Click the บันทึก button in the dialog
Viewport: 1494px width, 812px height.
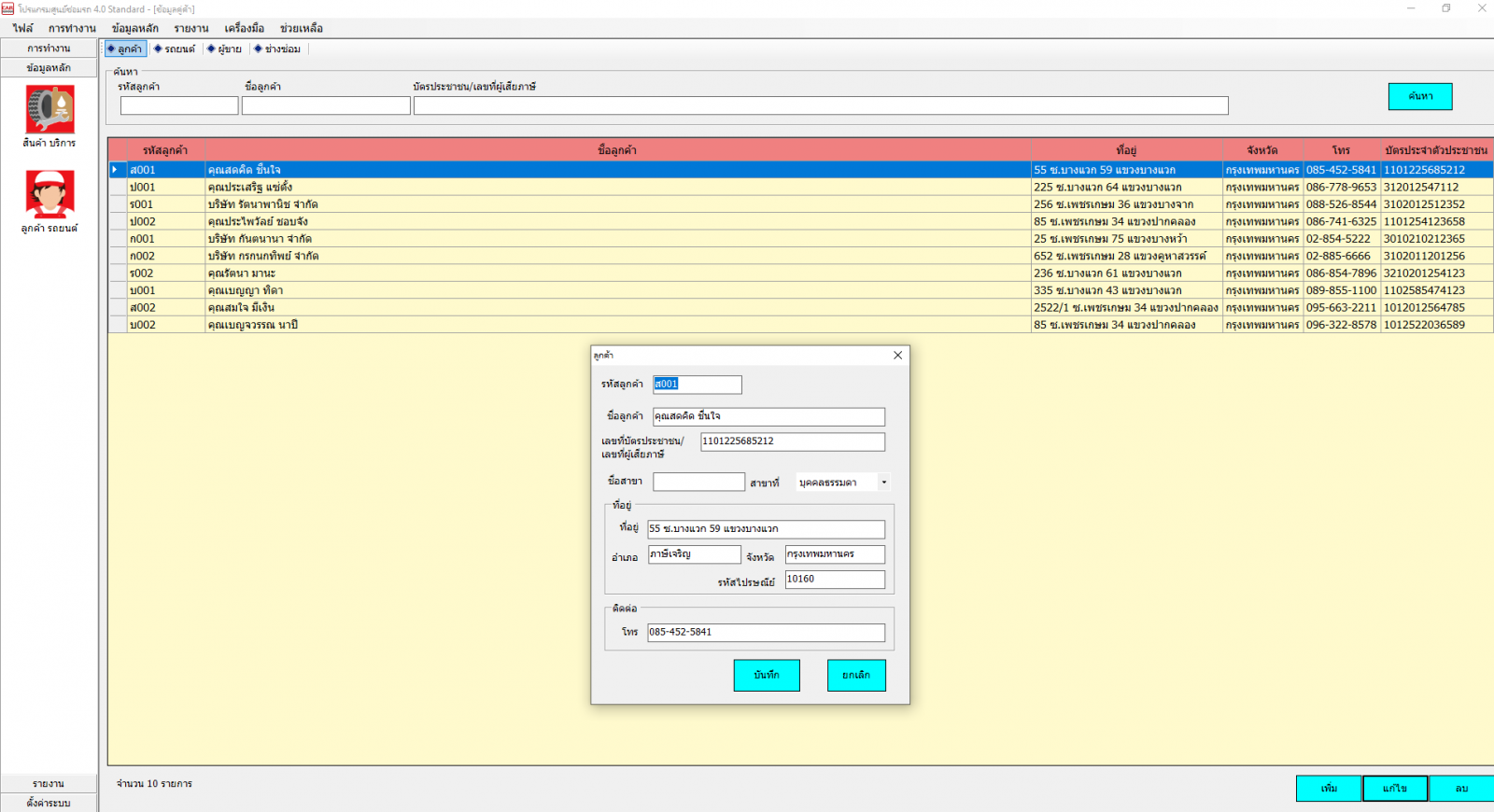click(x=767, y=675)
